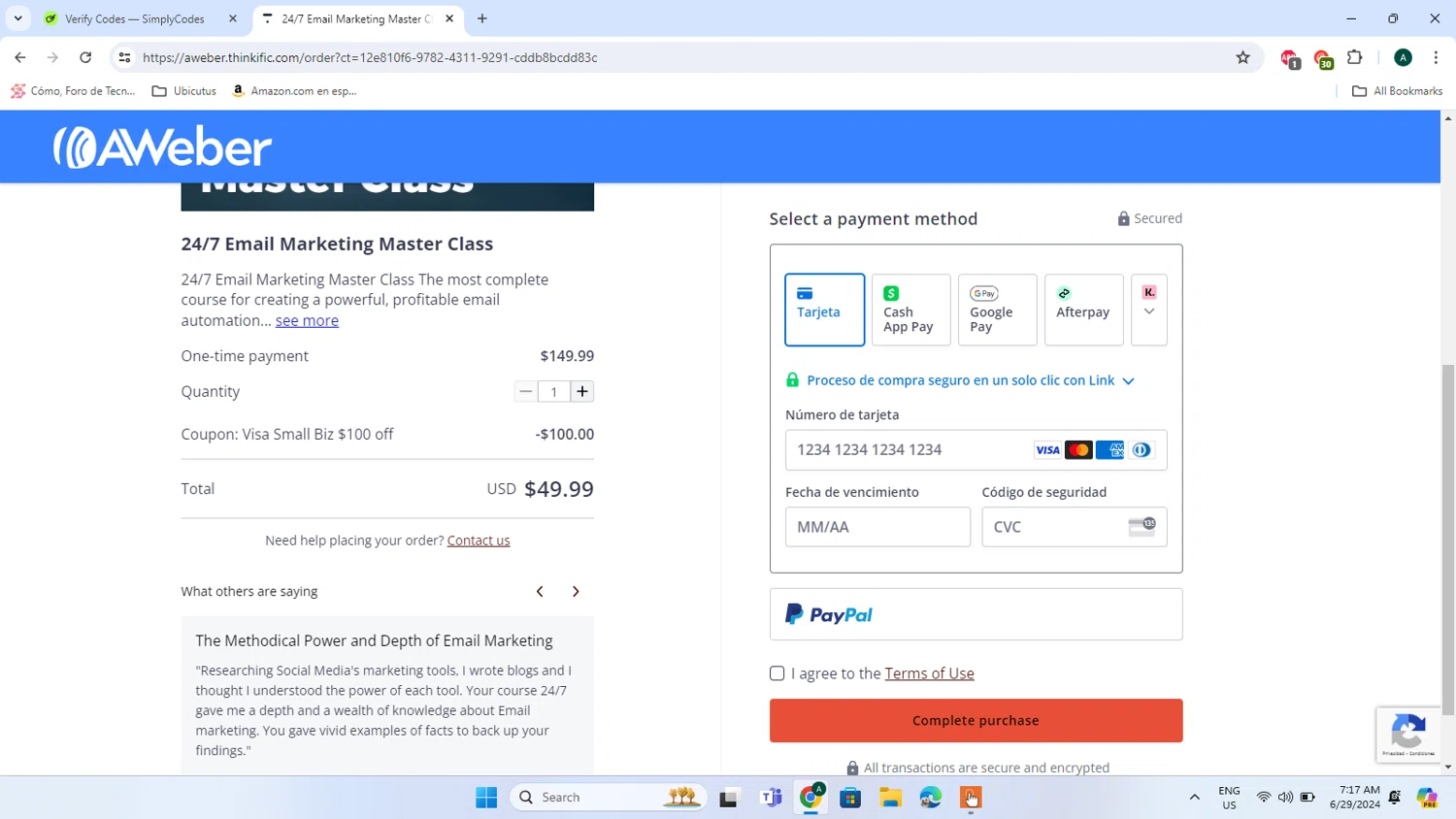The width and height of the screenshot is (1456, 819).
Task: Close the Verify Codes SimplyCodes tab
Action: pyautogui.click(x=233, y=18)
